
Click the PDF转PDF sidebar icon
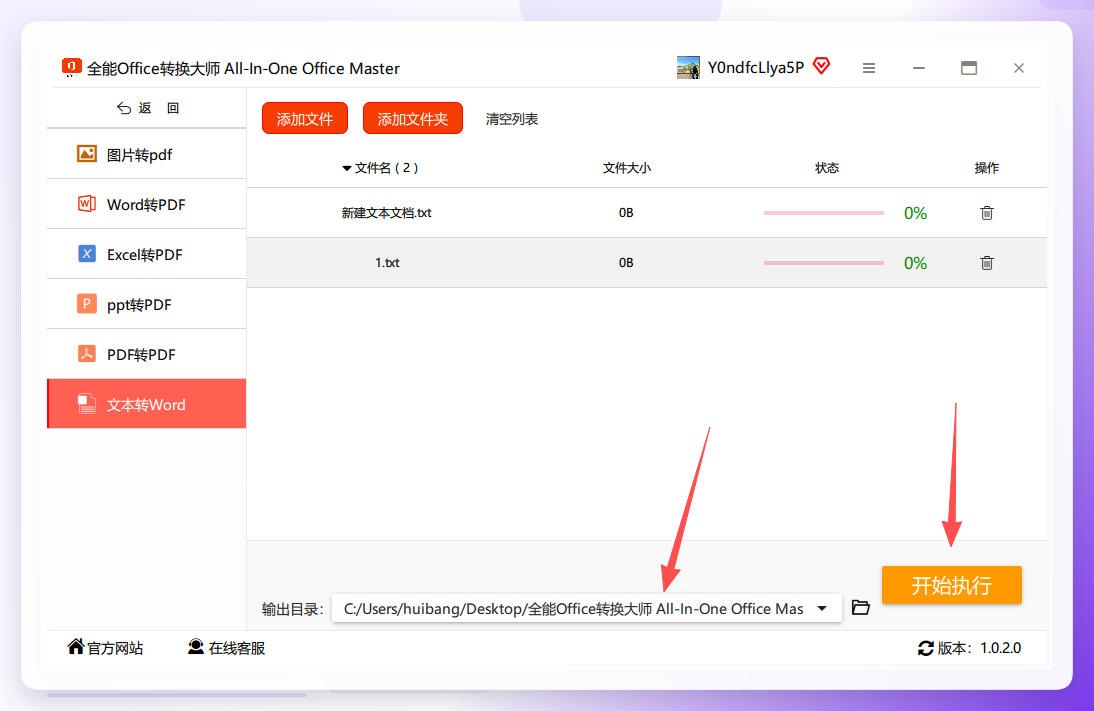click(x=87, y=354)
